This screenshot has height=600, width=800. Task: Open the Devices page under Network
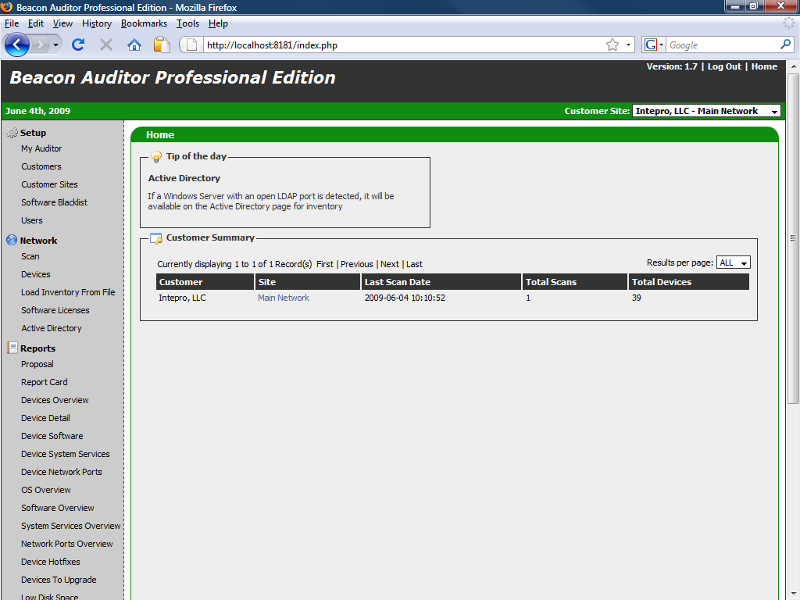[36, 274]
